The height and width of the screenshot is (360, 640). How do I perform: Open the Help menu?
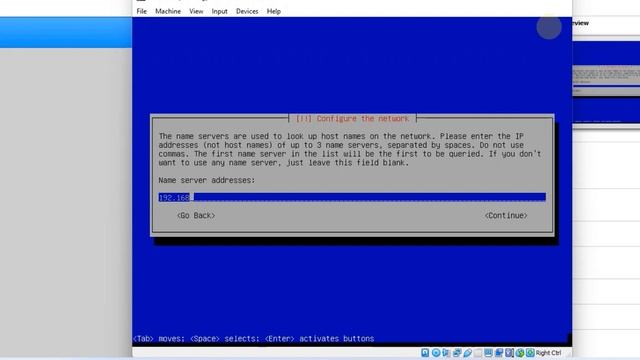pyautogui.click(x=273, y=11)
